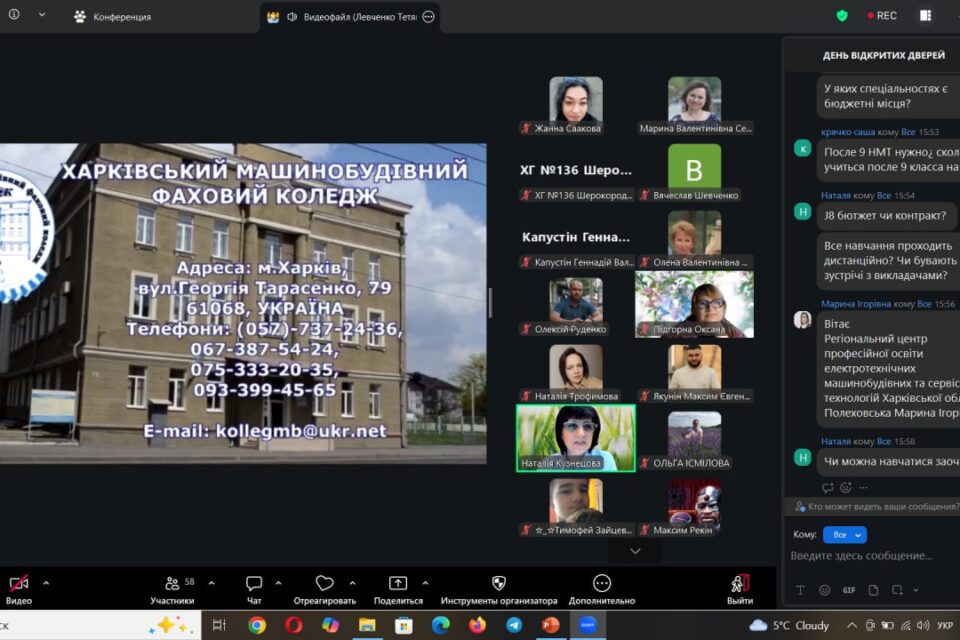Click the Выйти leave button
Image resolution: width=960 pixels, height=640 pixels.
740,590
